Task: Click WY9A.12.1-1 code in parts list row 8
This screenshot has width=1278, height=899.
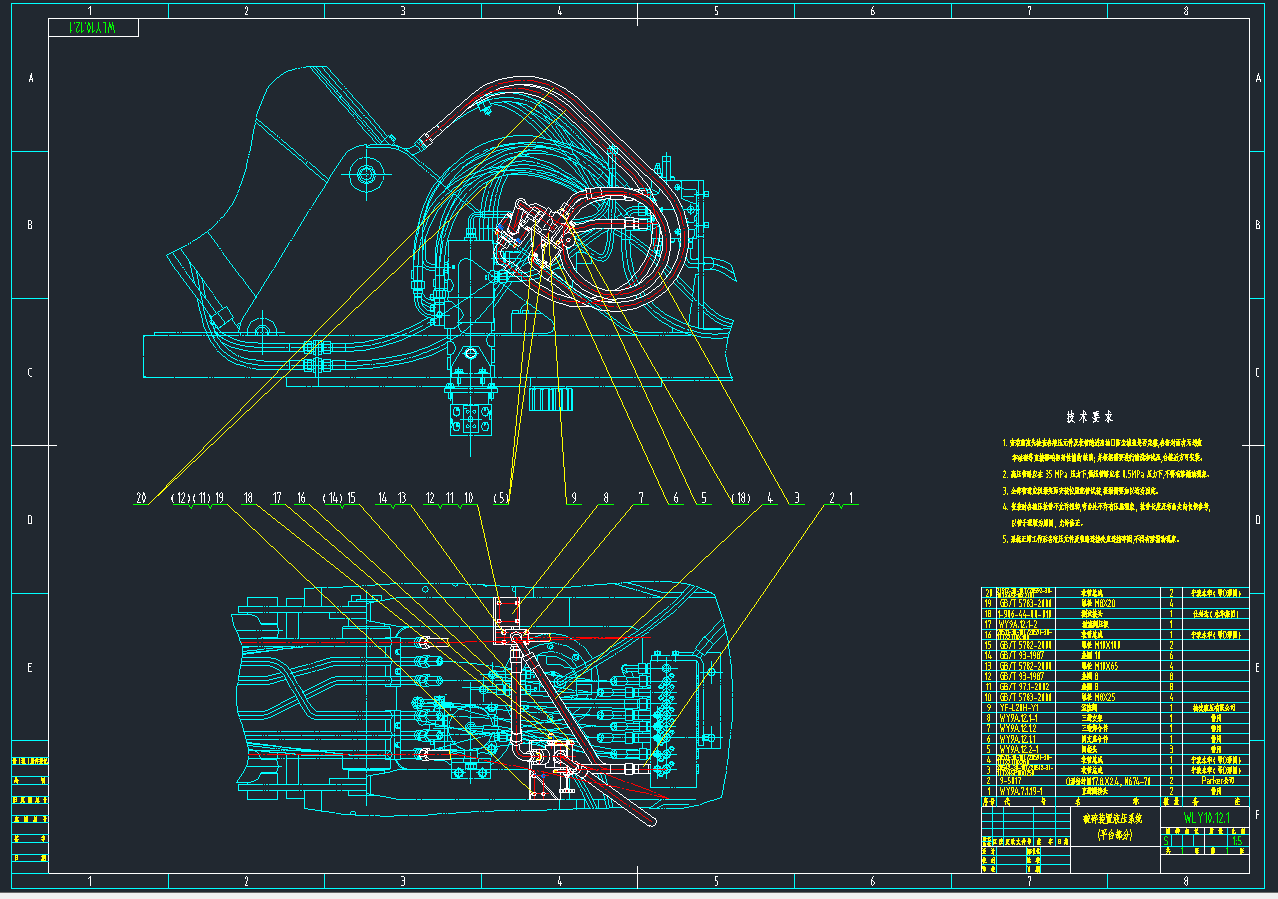Action: coord(1020,718)
